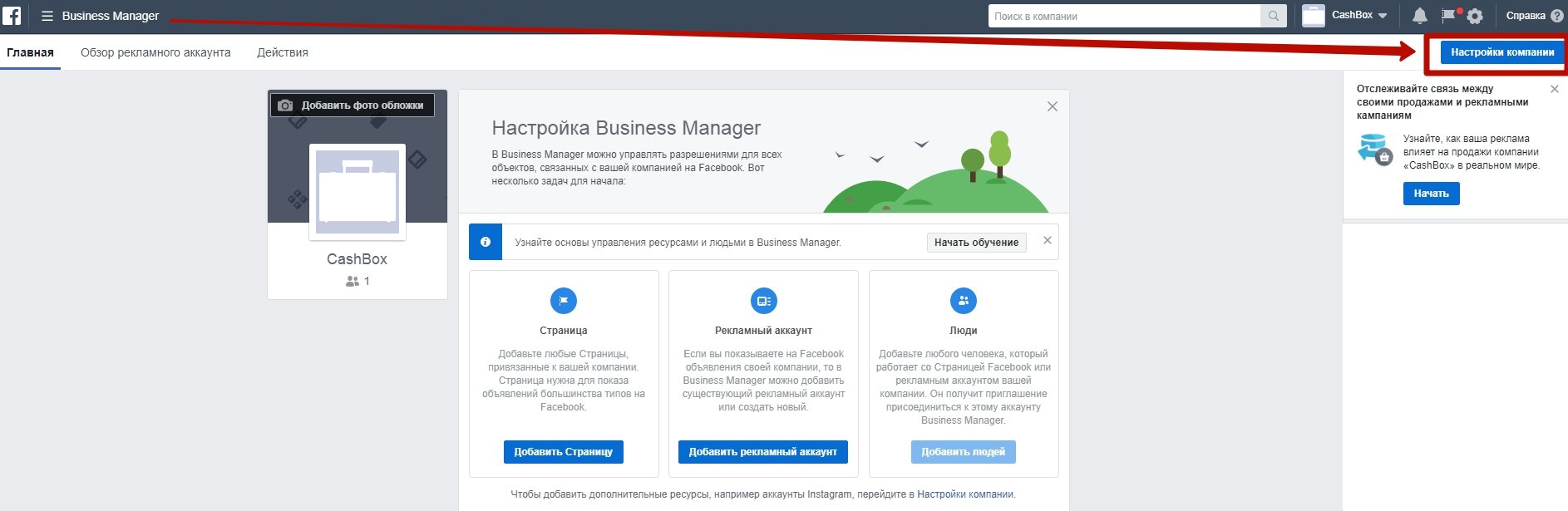Open the notifications bell
This screenshot has height=511, width=1568.
pyautogui.click(x=1420, y=16)
